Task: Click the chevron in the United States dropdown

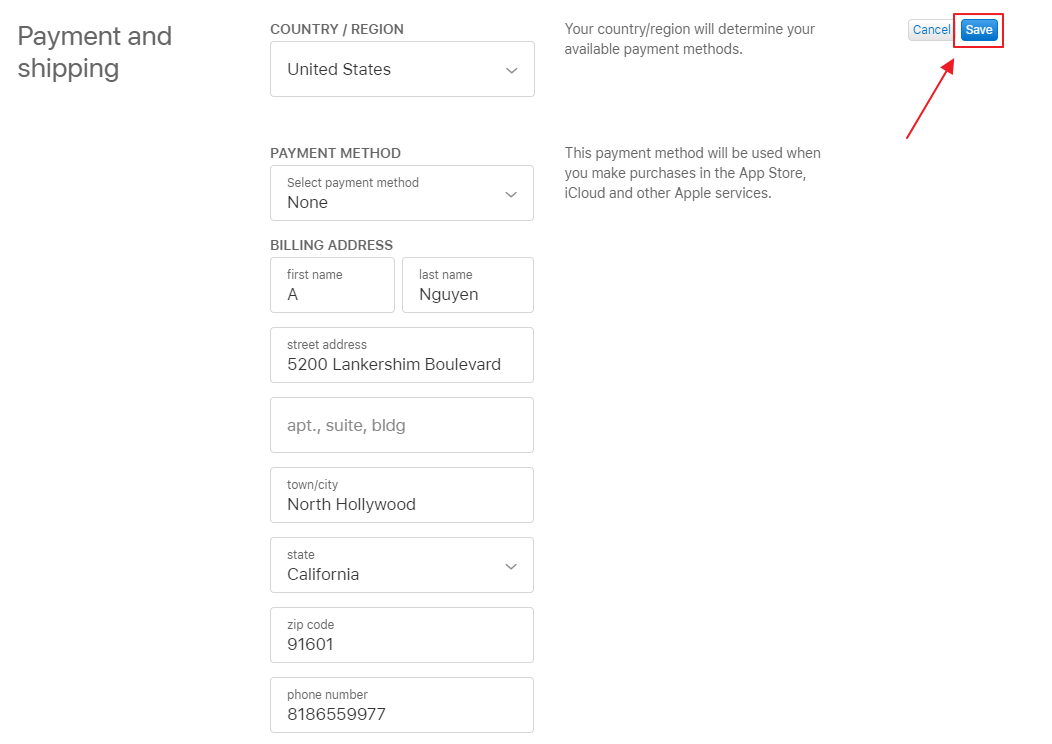Action: 511,70
